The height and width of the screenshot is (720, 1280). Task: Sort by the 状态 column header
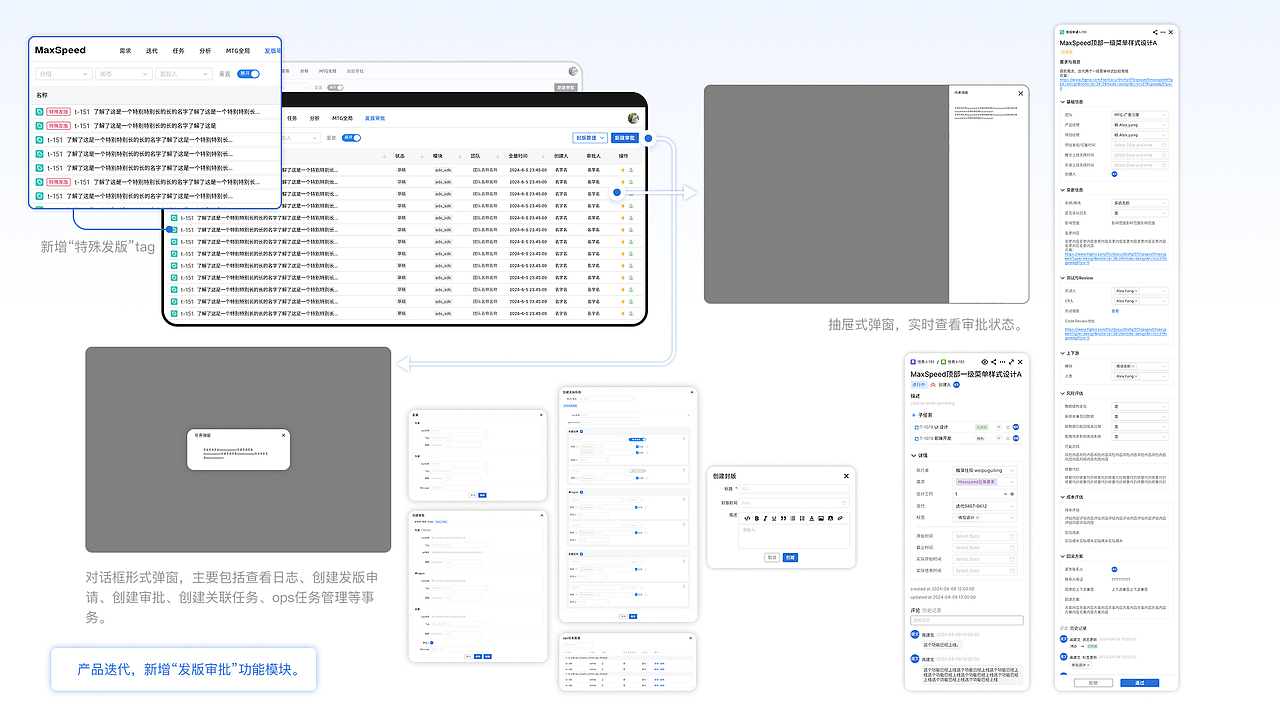(x=400, y=156)
